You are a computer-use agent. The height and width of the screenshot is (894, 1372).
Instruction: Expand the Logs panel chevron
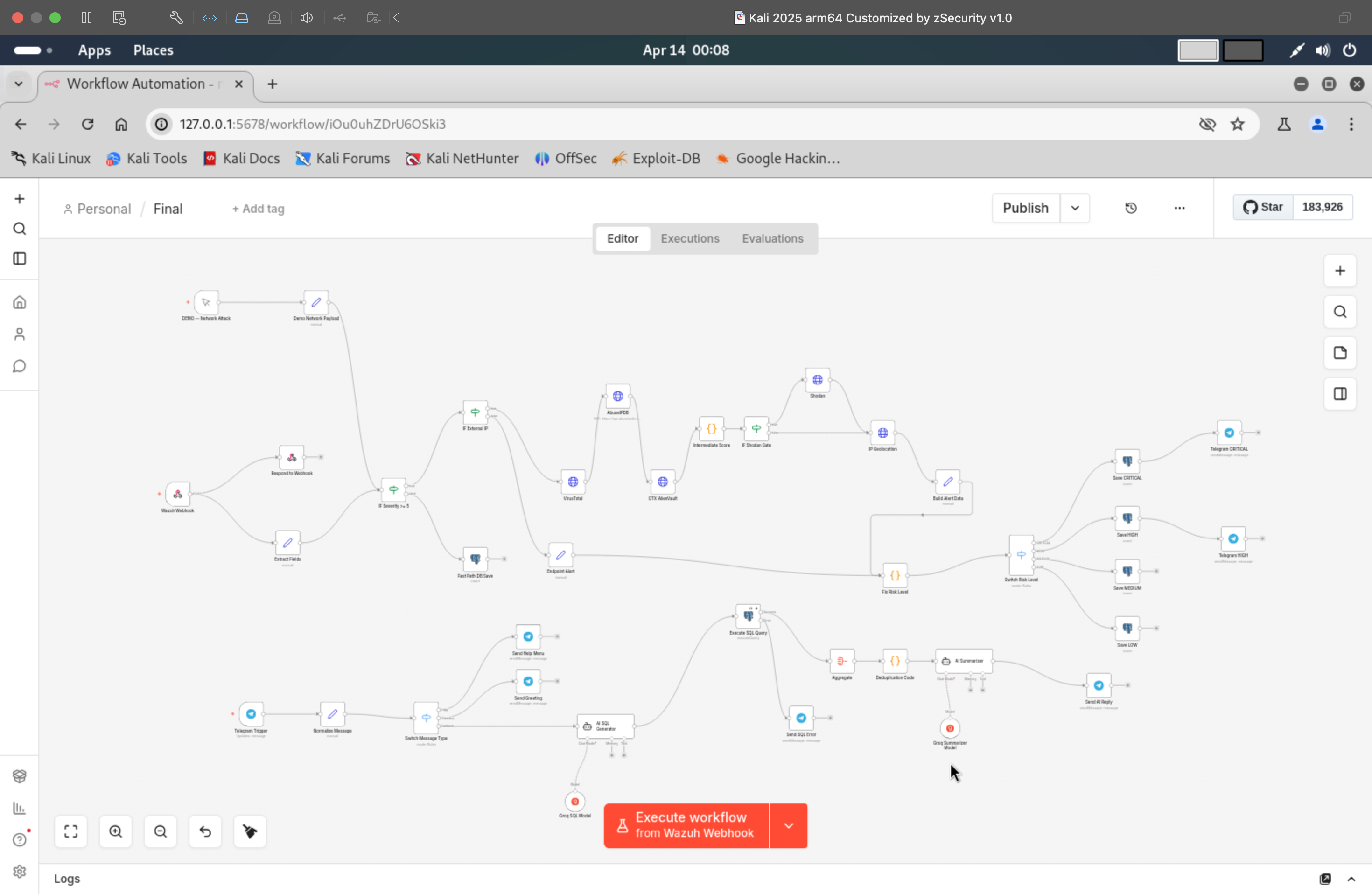coord(1351,879)
